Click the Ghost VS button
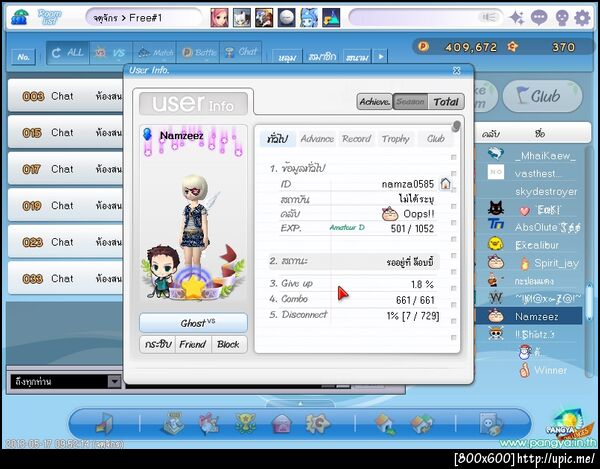Screen dimensions: 600x469 click(193, 323)
